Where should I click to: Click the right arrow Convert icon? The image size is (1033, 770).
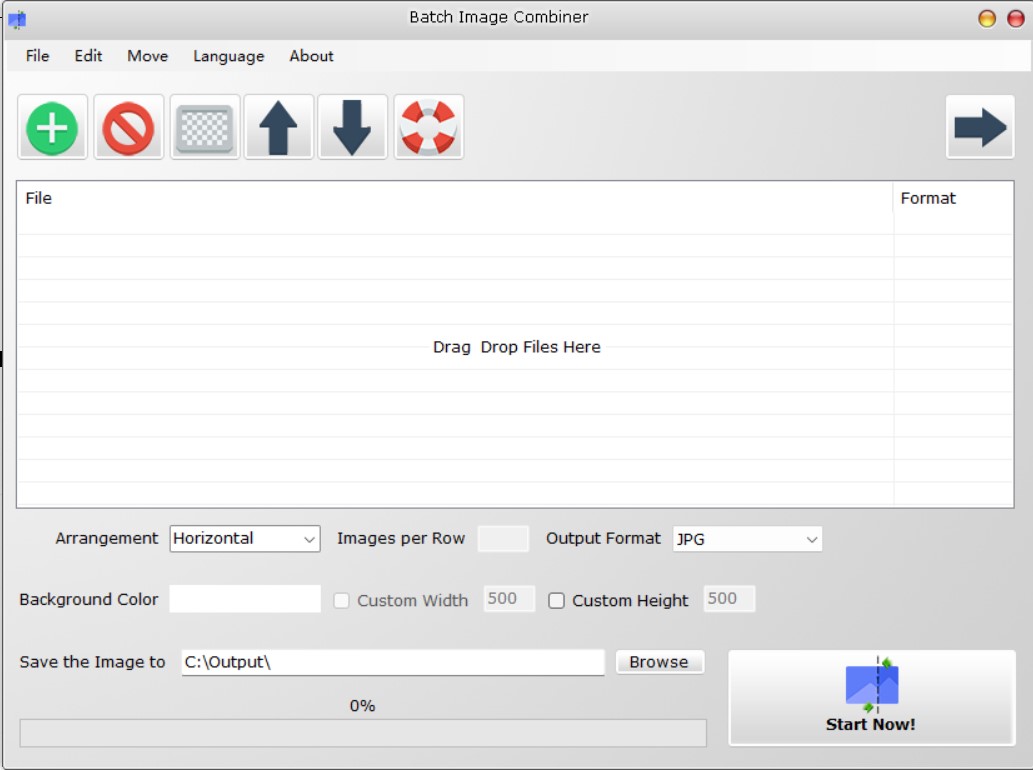pyautogui.click(x=981, y=127)
